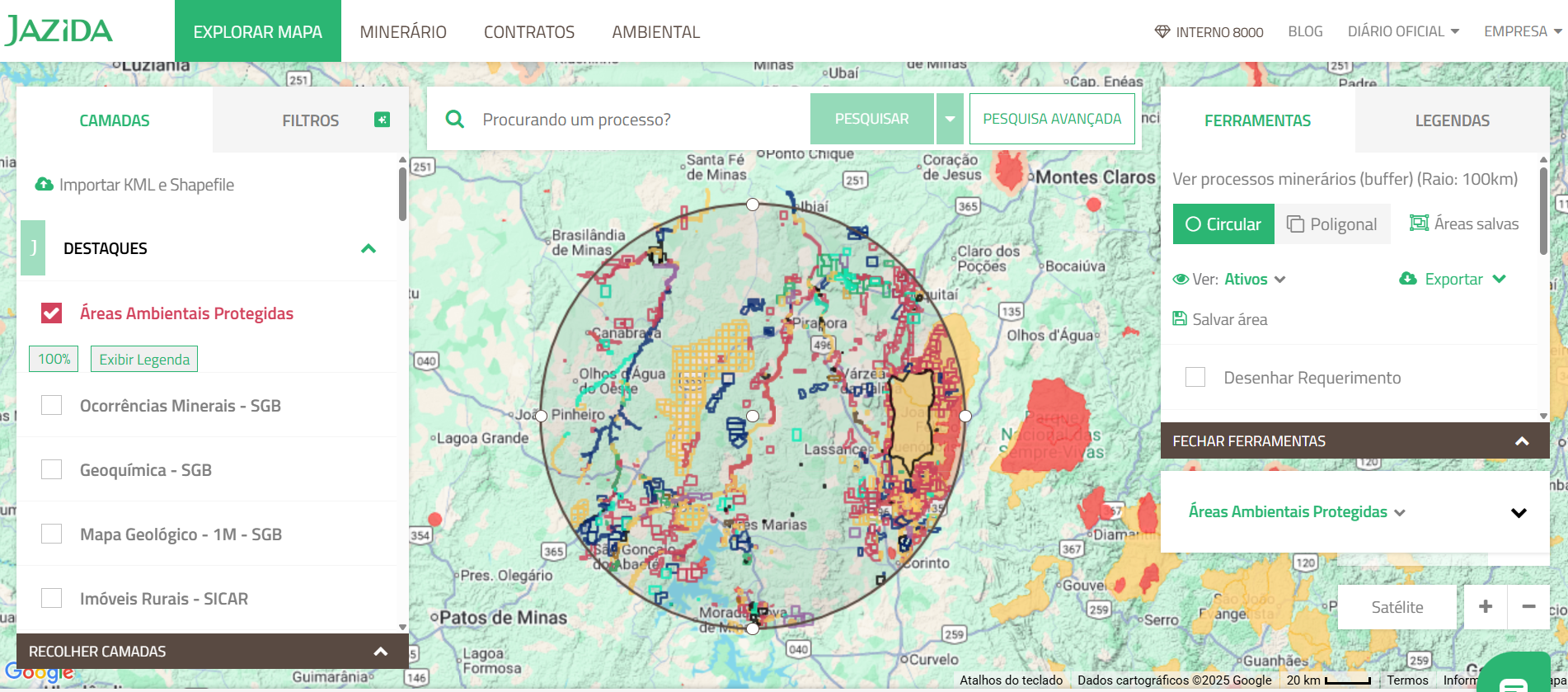Open the Empresa menu
The width and height of the screenshot is (1568, 692).
(1523, 31)
